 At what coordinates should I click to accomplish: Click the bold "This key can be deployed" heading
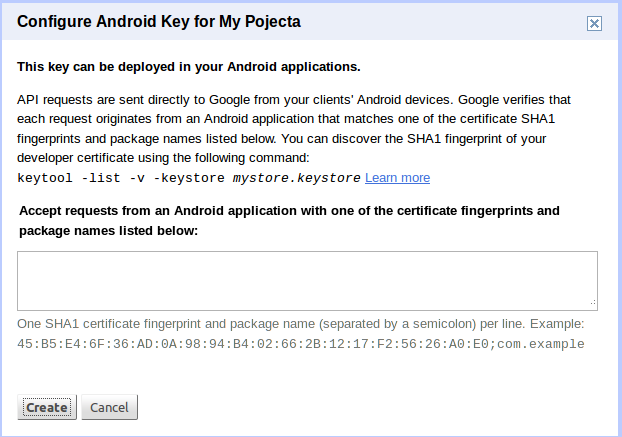click(189, 67)
